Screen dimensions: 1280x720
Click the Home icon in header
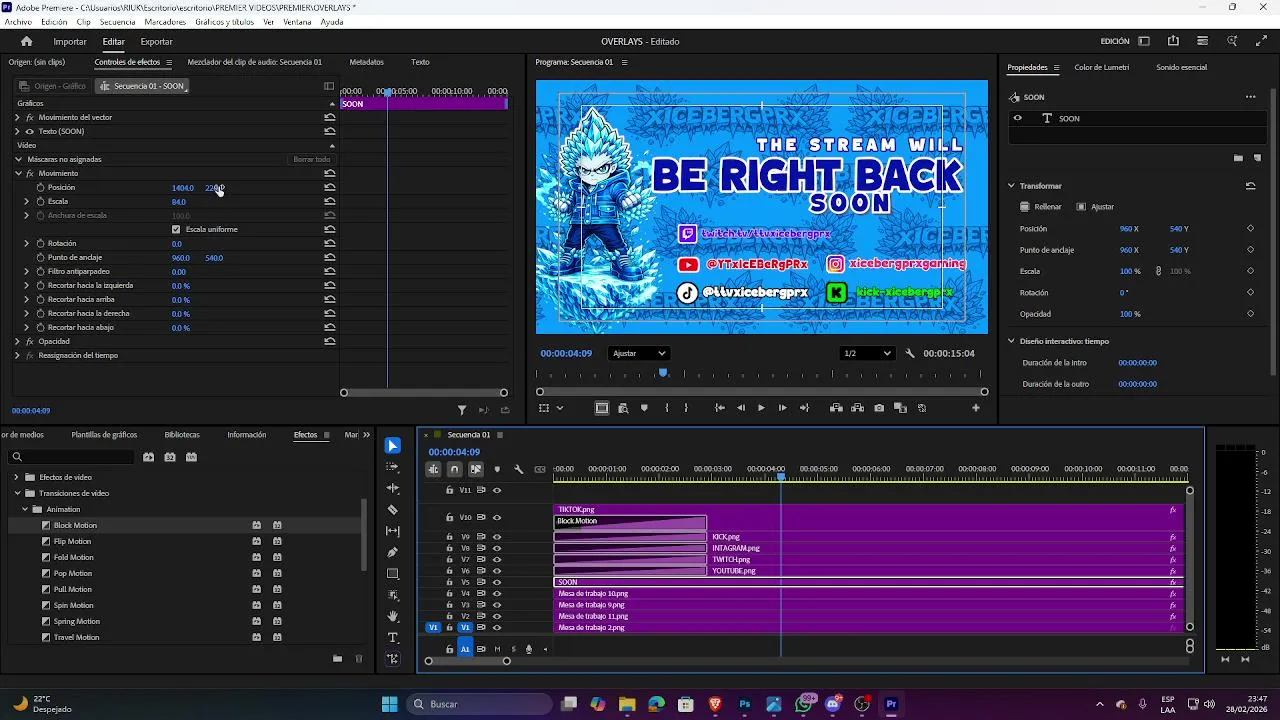[x=27, y=41]
